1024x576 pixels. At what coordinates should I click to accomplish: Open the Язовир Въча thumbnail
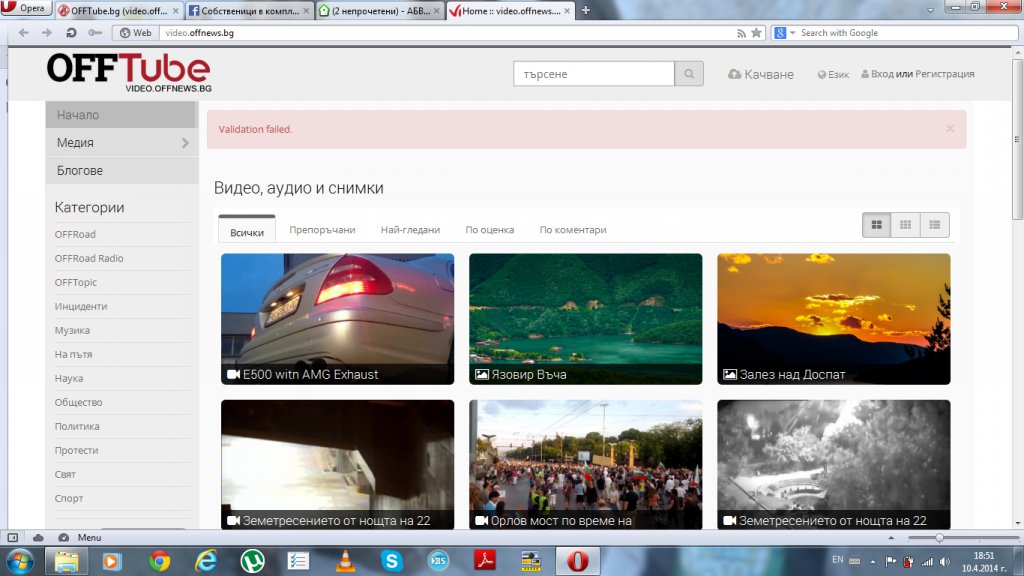[x=585, y=318]
